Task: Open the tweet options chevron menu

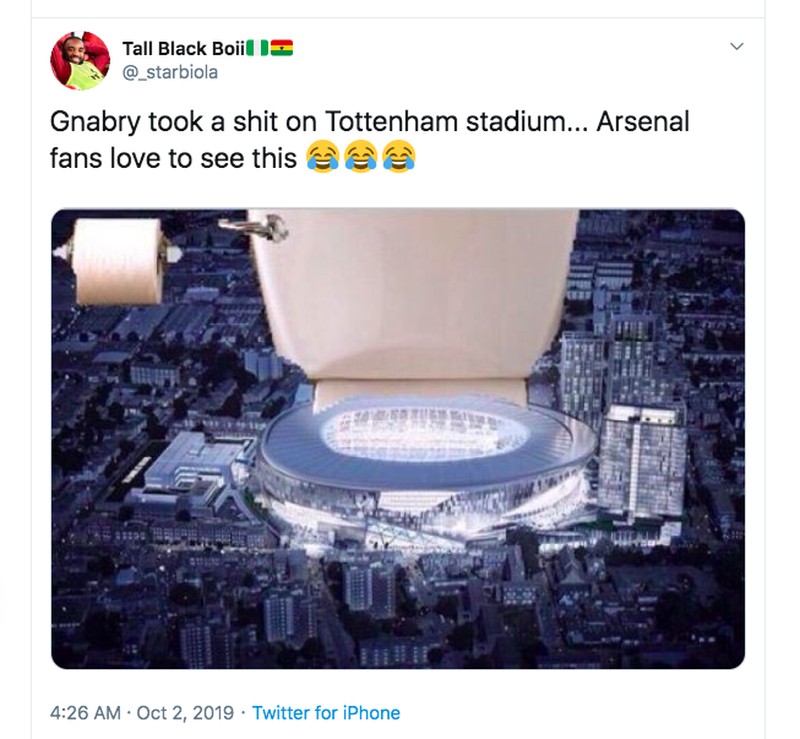Action: pyautogui.click(x=737, y=46)
